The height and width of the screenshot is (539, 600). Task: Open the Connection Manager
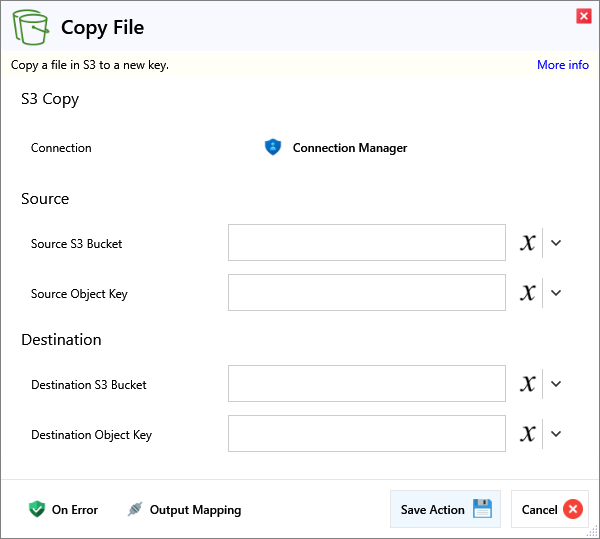[336, 148]
